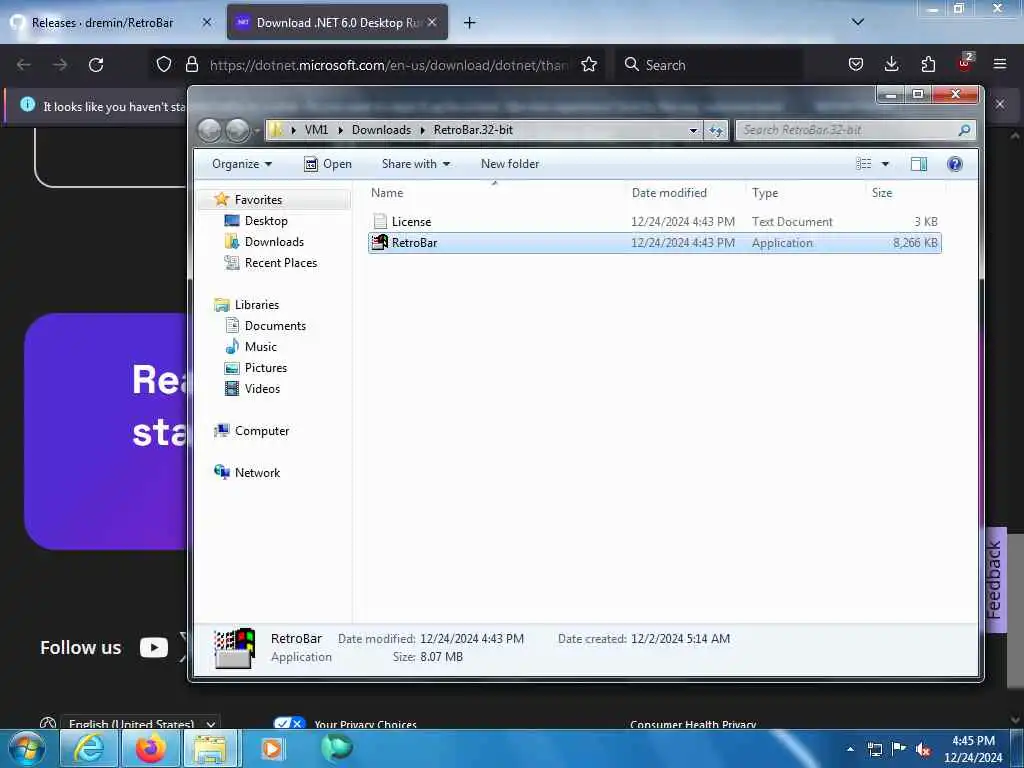Click the Explorer forward navigation arrow
The height and width of the screenshot is (768, 1024).
click(237, 131)
